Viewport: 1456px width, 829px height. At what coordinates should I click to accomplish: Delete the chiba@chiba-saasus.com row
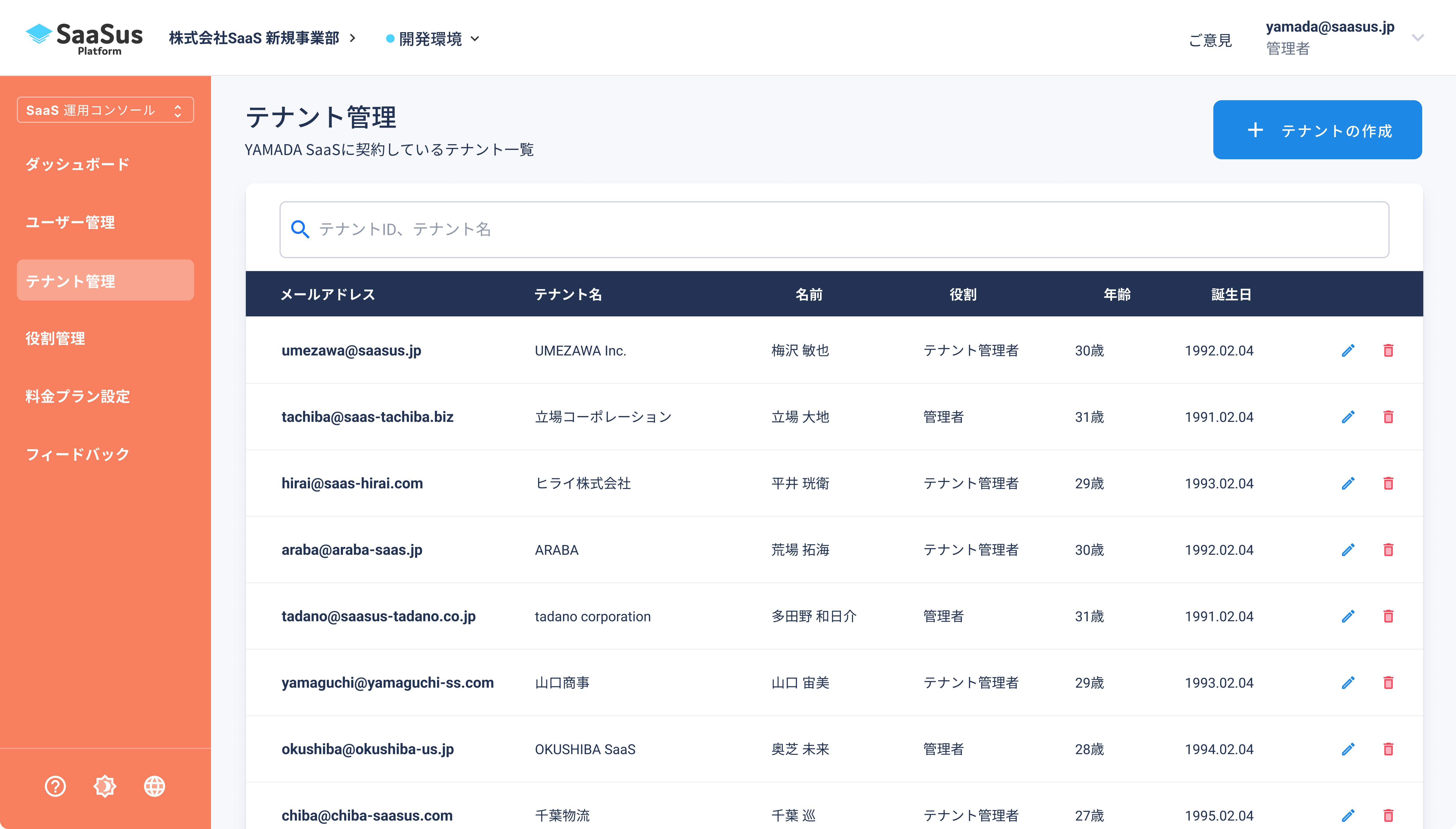coord(1388,815)
